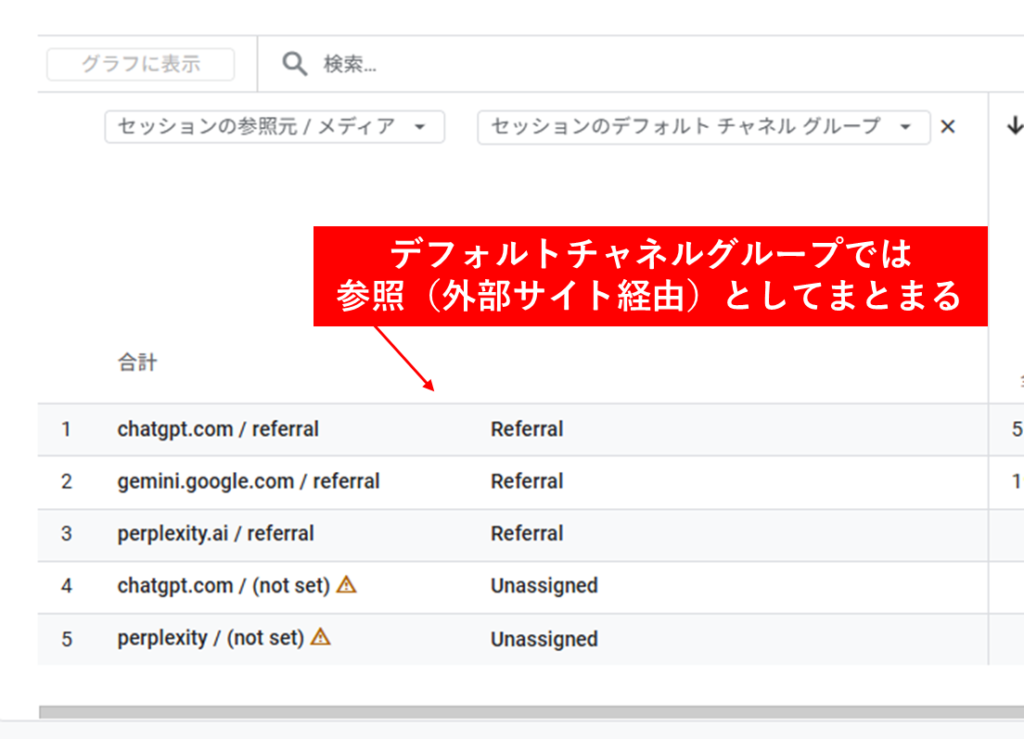Viewport: 1024px width, 739px height.
Task: Click the perplexity / (not set) text
Action: coord(210,638)
